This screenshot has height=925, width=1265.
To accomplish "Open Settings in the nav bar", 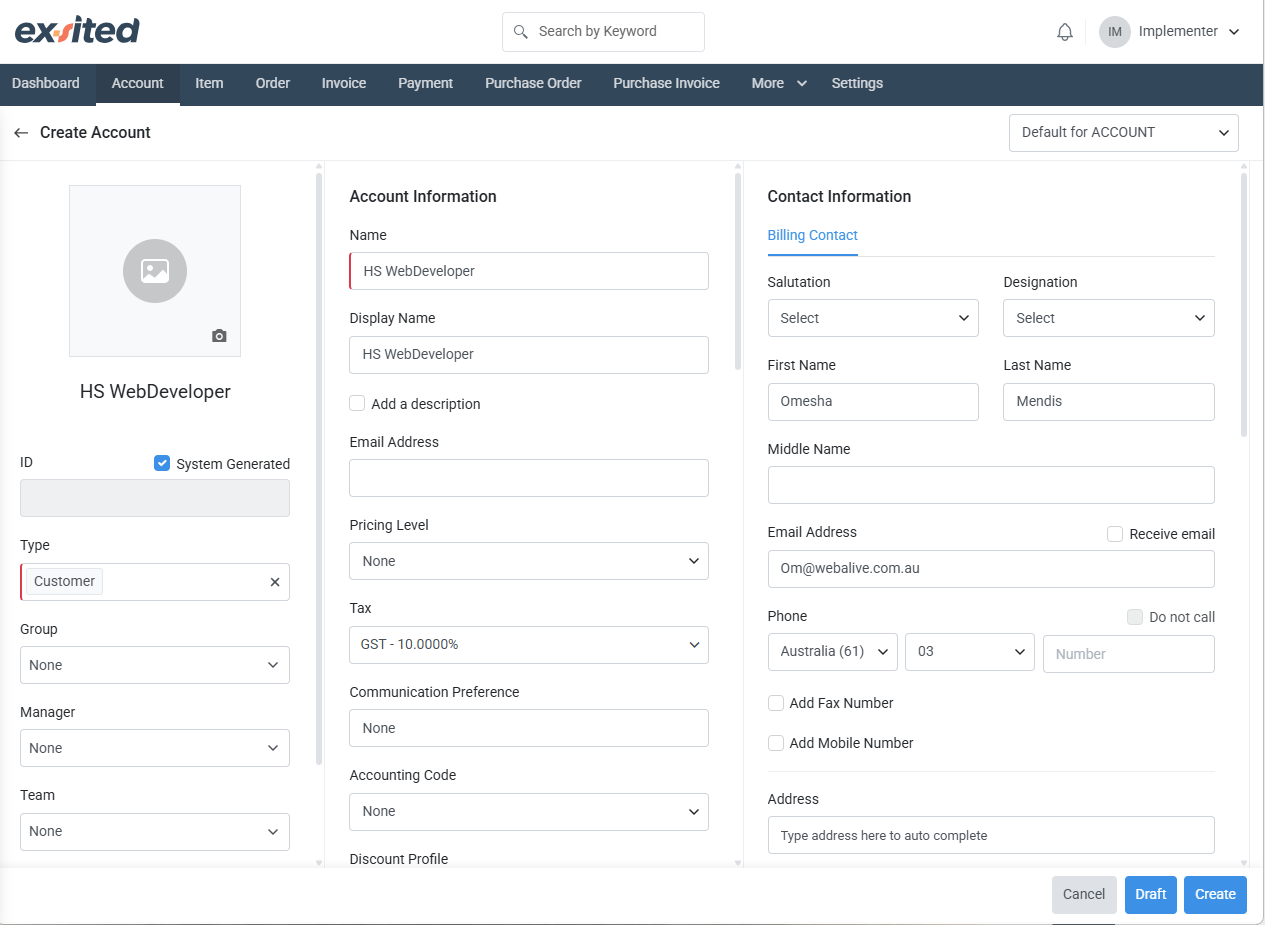I will [x=857, y=84].
